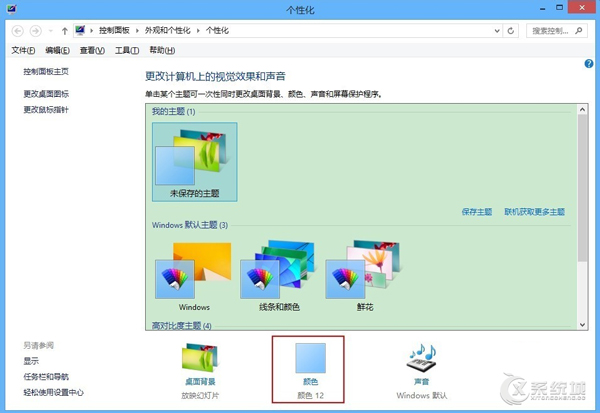600x413 pixels.
Task: Click the theme list scroll up arrow
Action: (x=582, y=110)
